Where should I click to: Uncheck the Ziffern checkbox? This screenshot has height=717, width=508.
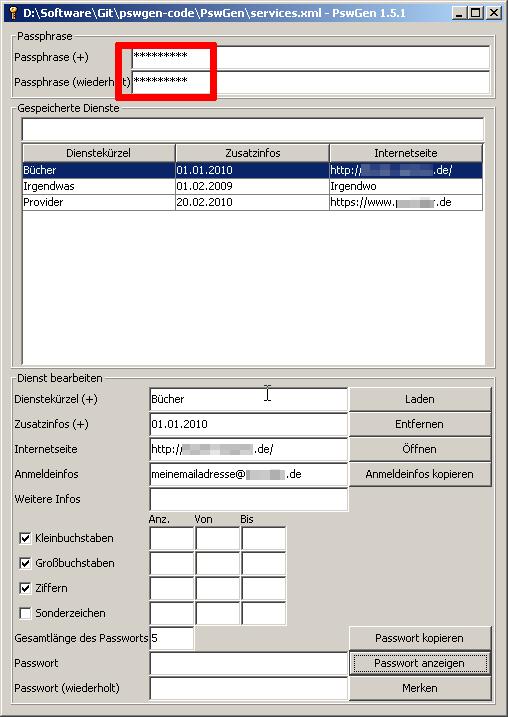[25, 588]
